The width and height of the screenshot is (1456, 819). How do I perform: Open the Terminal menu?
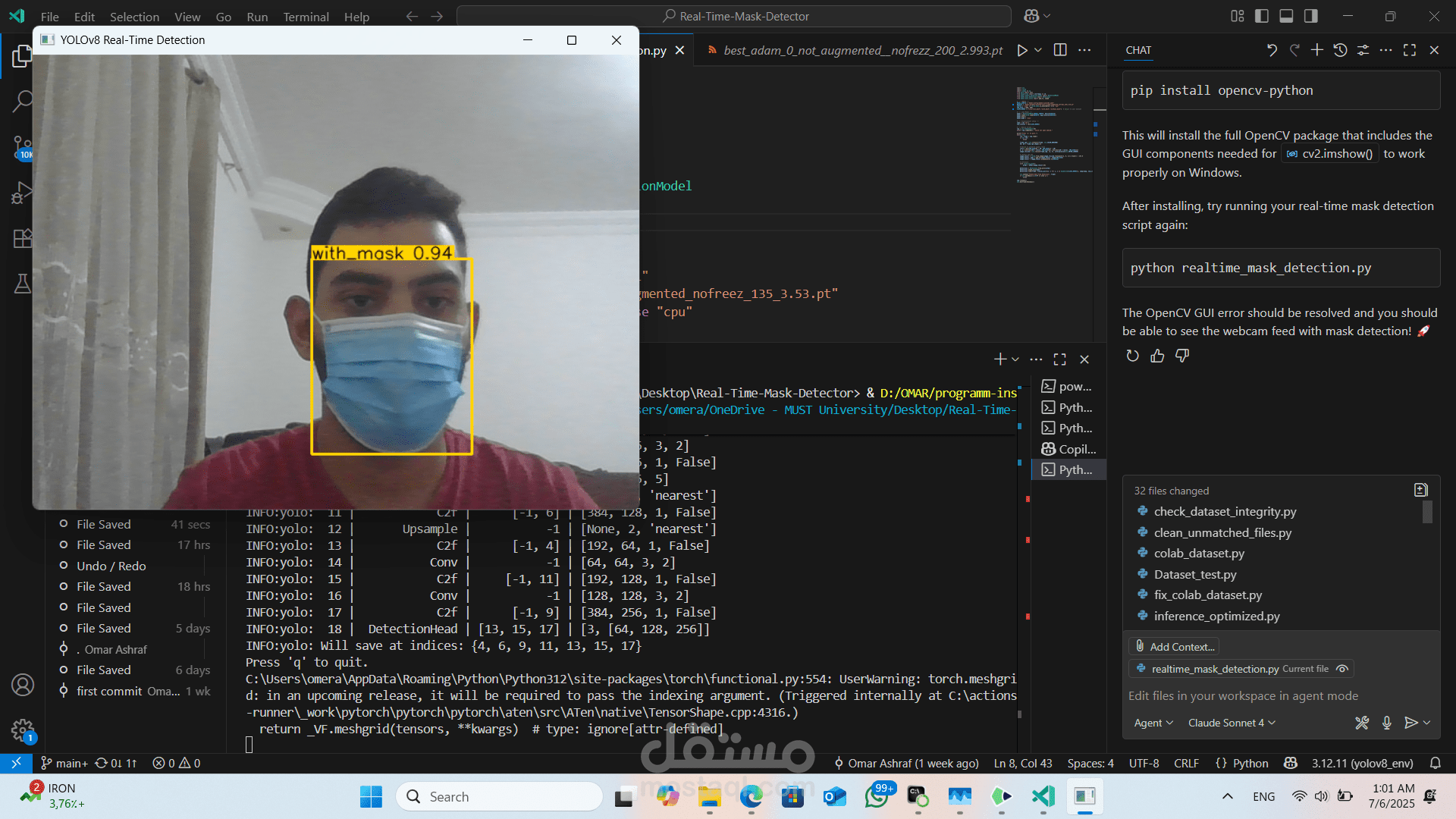coord(306,17)
